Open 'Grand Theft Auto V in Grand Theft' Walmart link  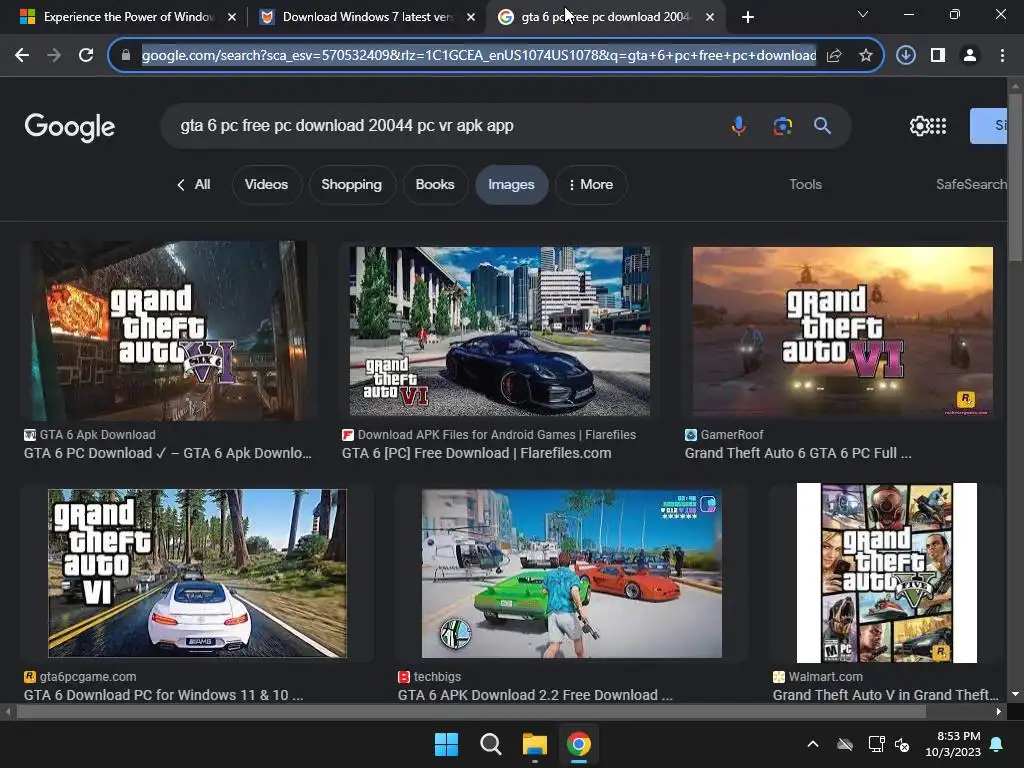886,695
